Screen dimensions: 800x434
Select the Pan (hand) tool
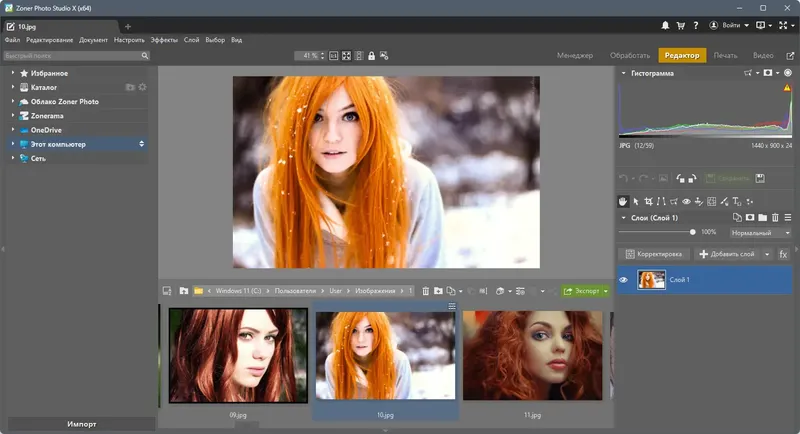[x=623, y=202]
